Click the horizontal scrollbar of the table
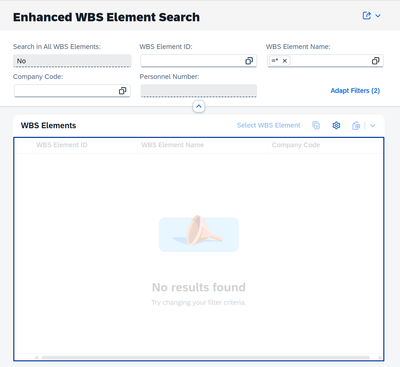The image size is (400, 367). point(206,357)
